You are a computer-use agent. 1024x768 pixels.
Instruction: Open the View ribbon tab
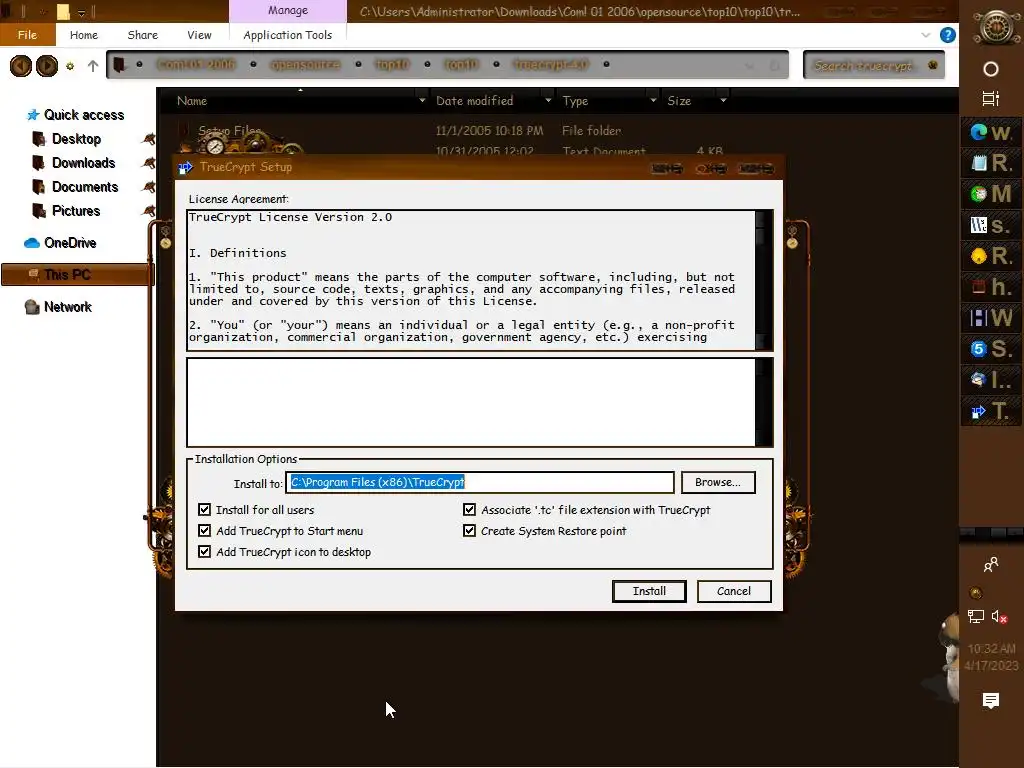[x=199, y=35]
